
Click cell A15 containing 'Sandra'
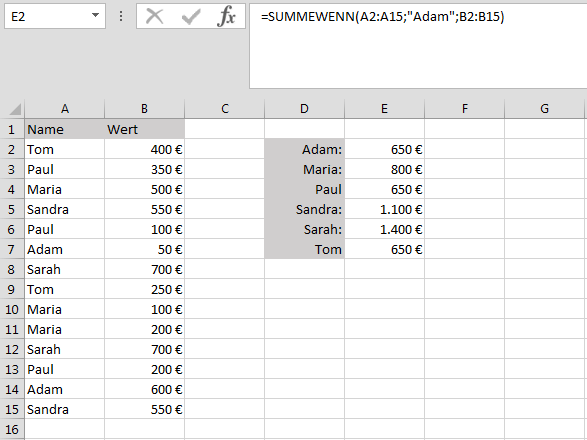coord(65,409)
